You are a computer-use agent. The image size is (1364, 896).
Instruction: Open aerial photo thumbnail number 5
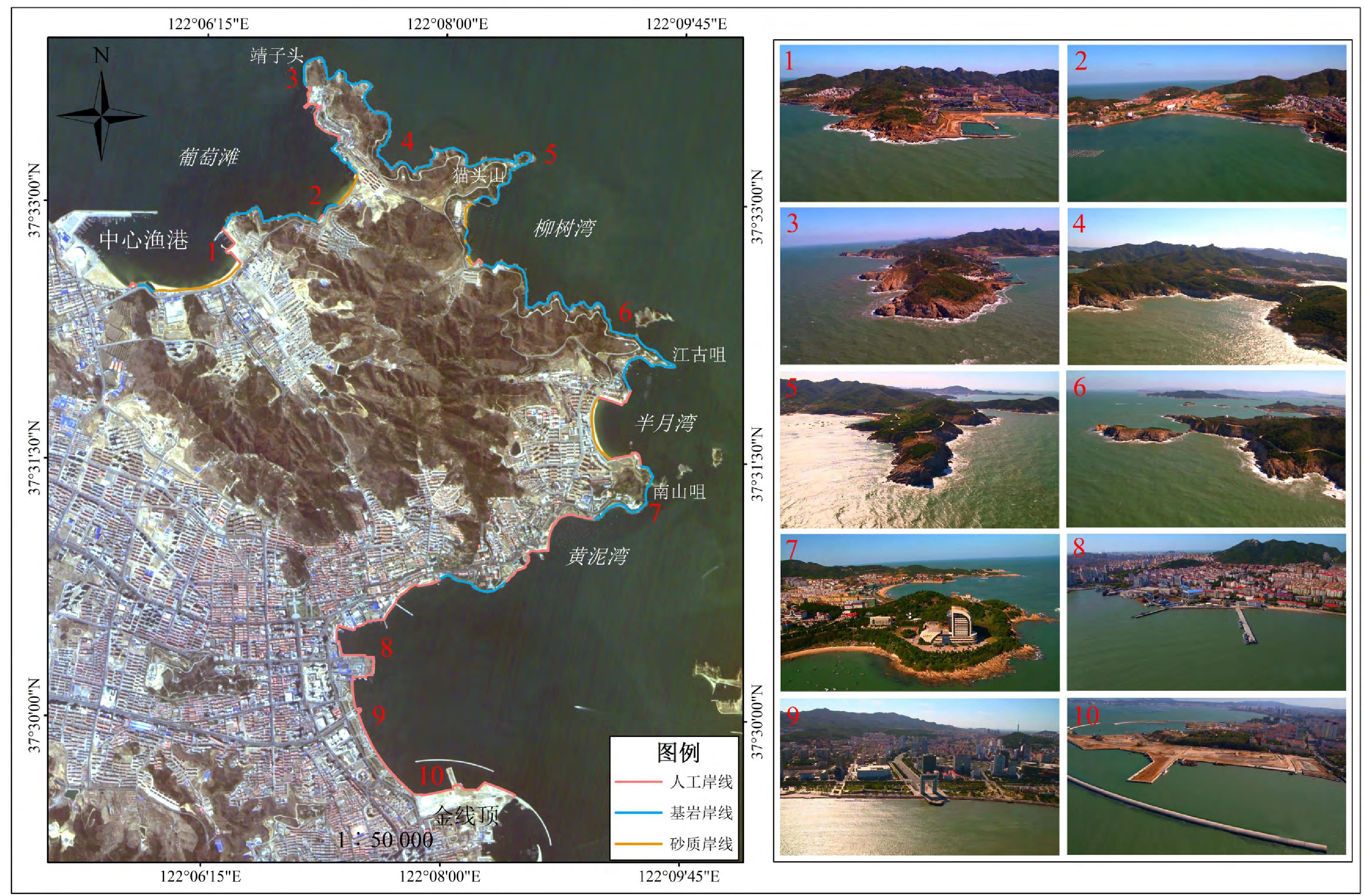919,450
